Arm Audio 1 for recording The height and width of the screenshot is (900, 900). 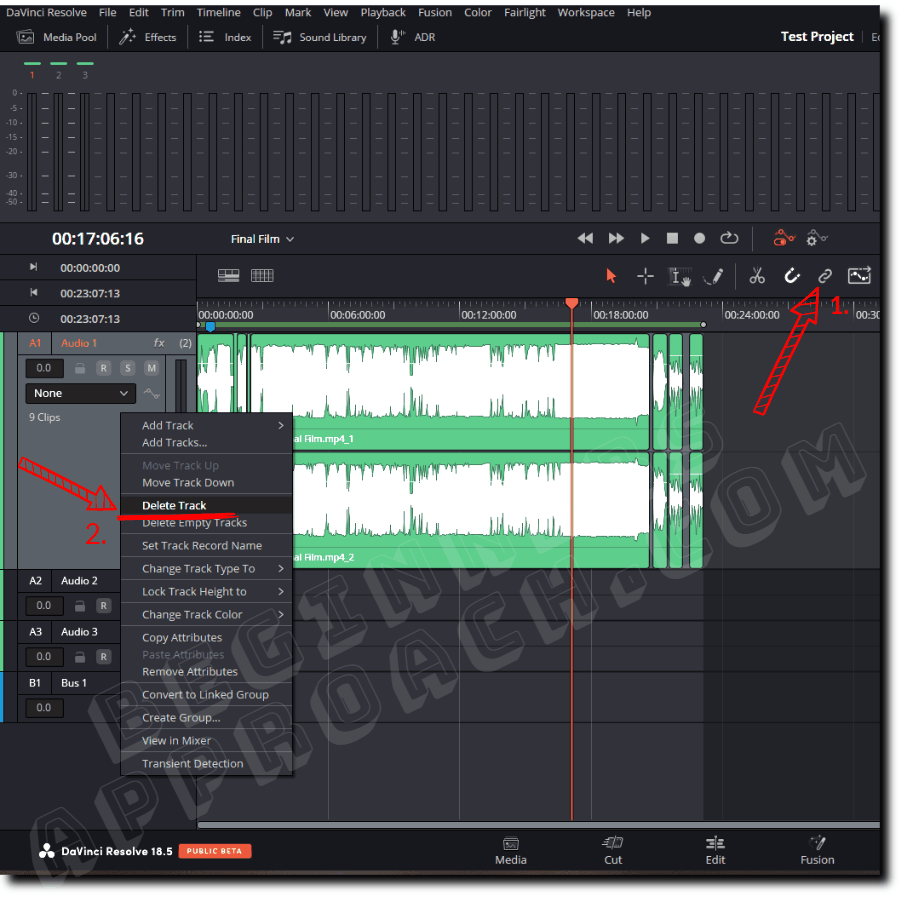[103, 368]
